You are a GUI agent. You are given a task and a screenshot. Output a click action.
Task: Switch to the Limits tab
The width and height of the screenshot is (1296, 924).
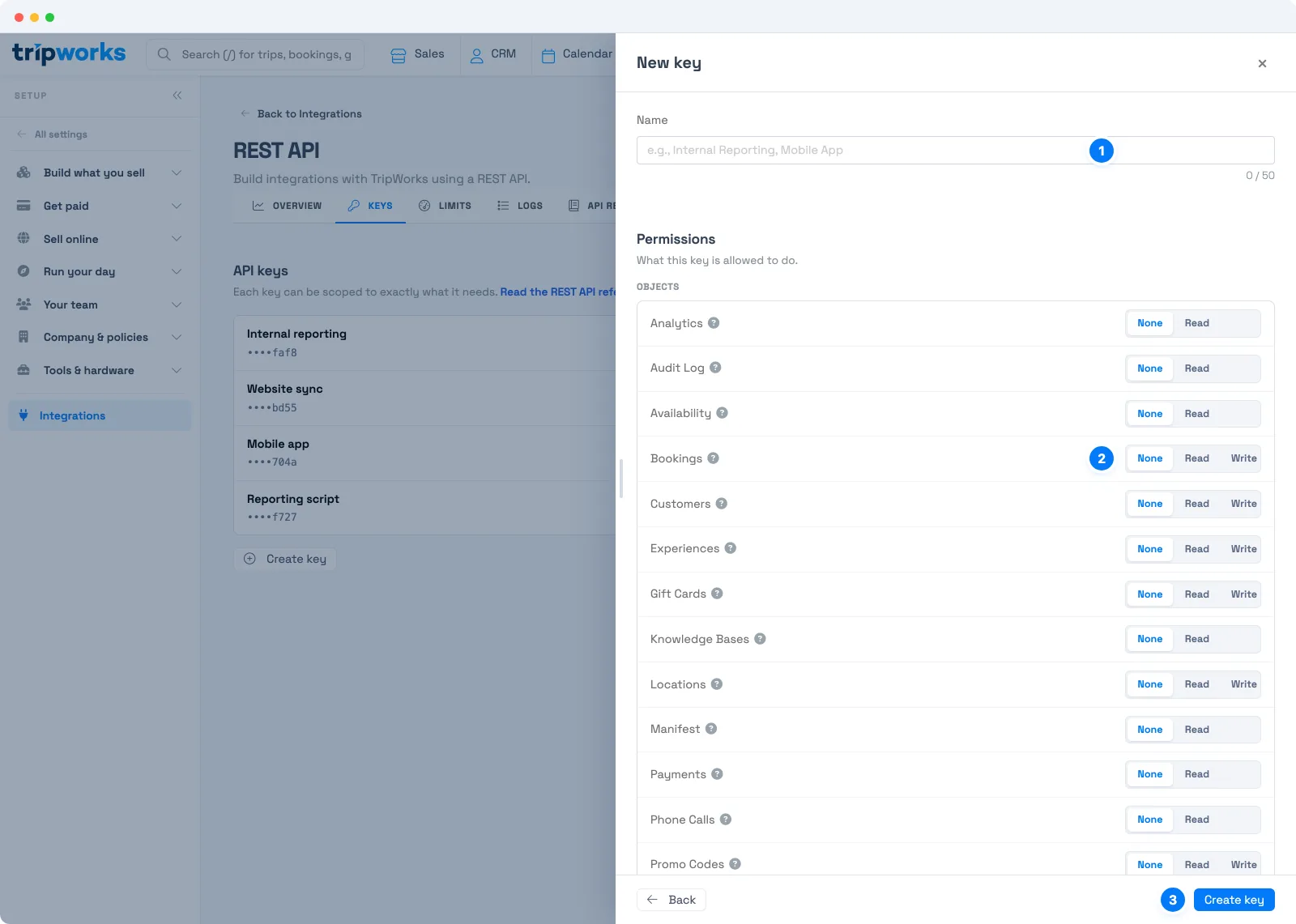[445, 206]
